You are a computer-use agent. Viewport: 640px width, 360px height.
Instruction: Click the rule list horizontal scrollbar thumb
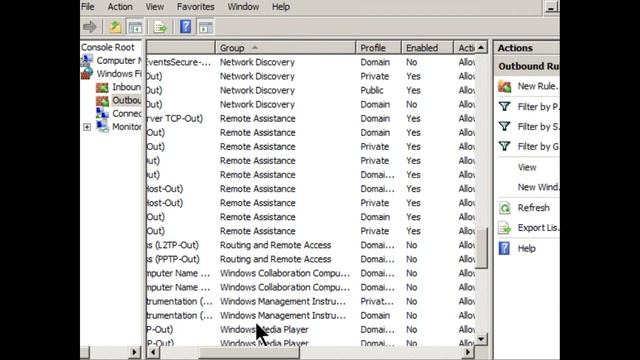(249, 352)
